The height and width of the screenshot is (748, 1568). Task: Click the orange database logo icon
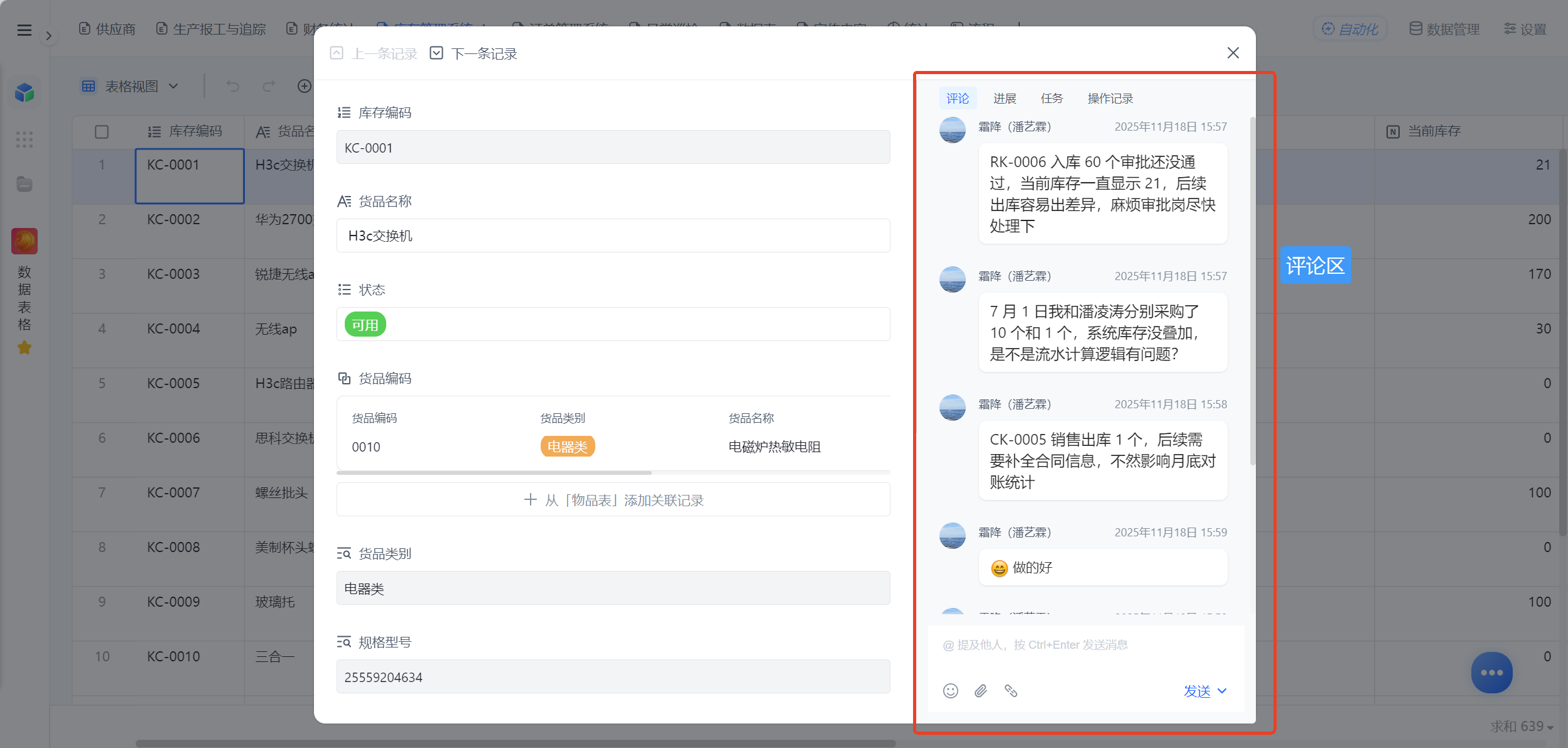pyautogui.click(x=24, y=241)
